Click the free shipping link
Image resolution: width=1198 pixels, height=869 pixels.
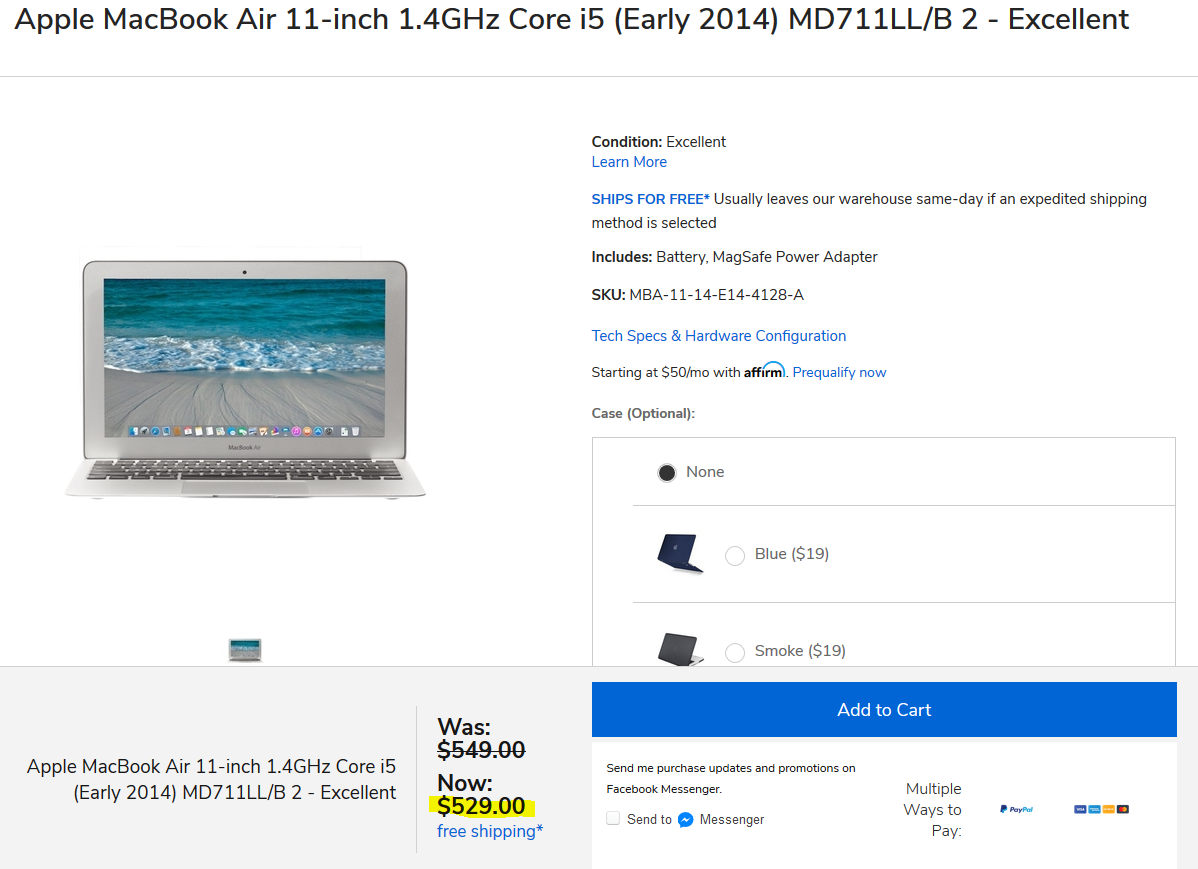(489, 831)
